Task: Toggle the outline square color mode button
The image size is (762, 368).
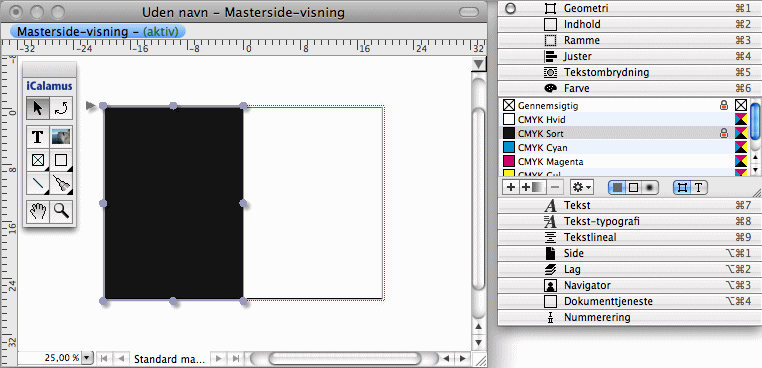Action: (633, 188)
